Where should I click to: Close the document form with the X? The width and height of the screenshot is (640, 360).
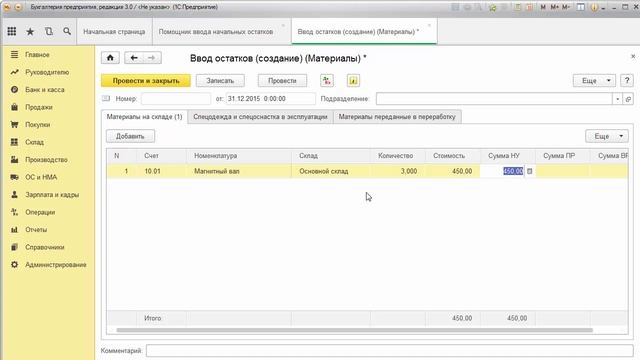coord(633,57)
